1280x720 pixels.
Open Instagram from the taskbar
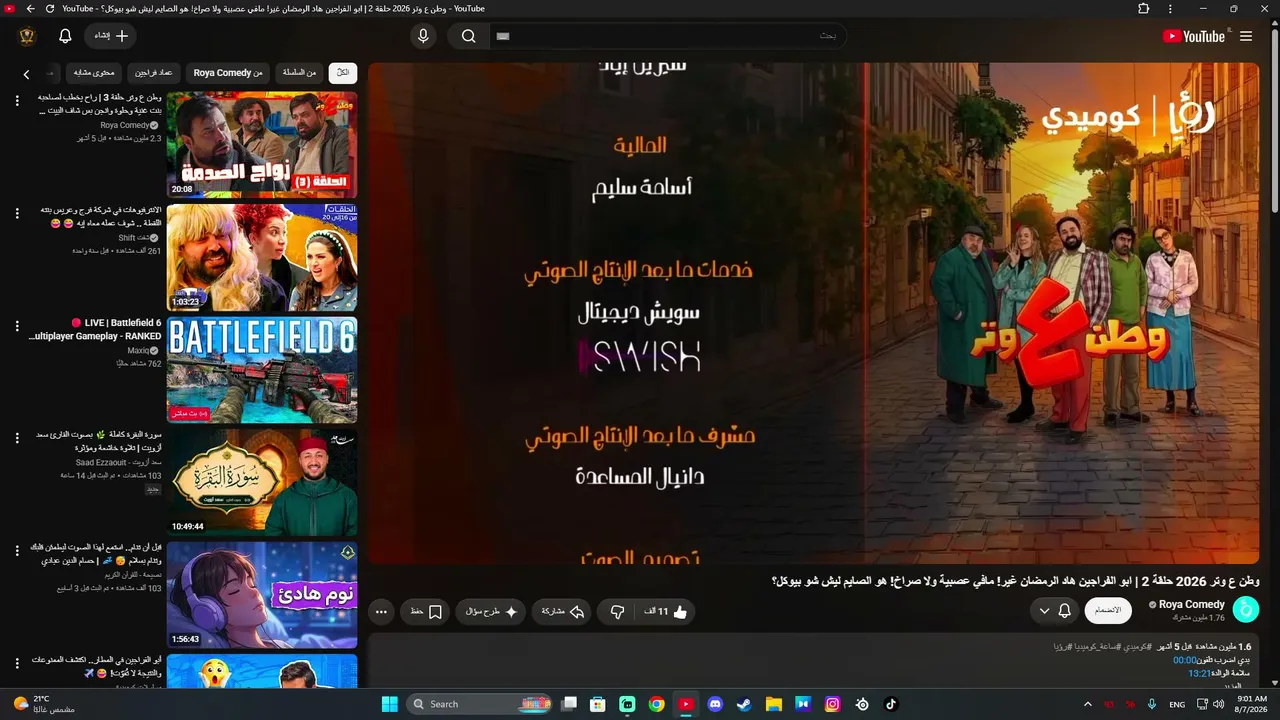point(832,704)
